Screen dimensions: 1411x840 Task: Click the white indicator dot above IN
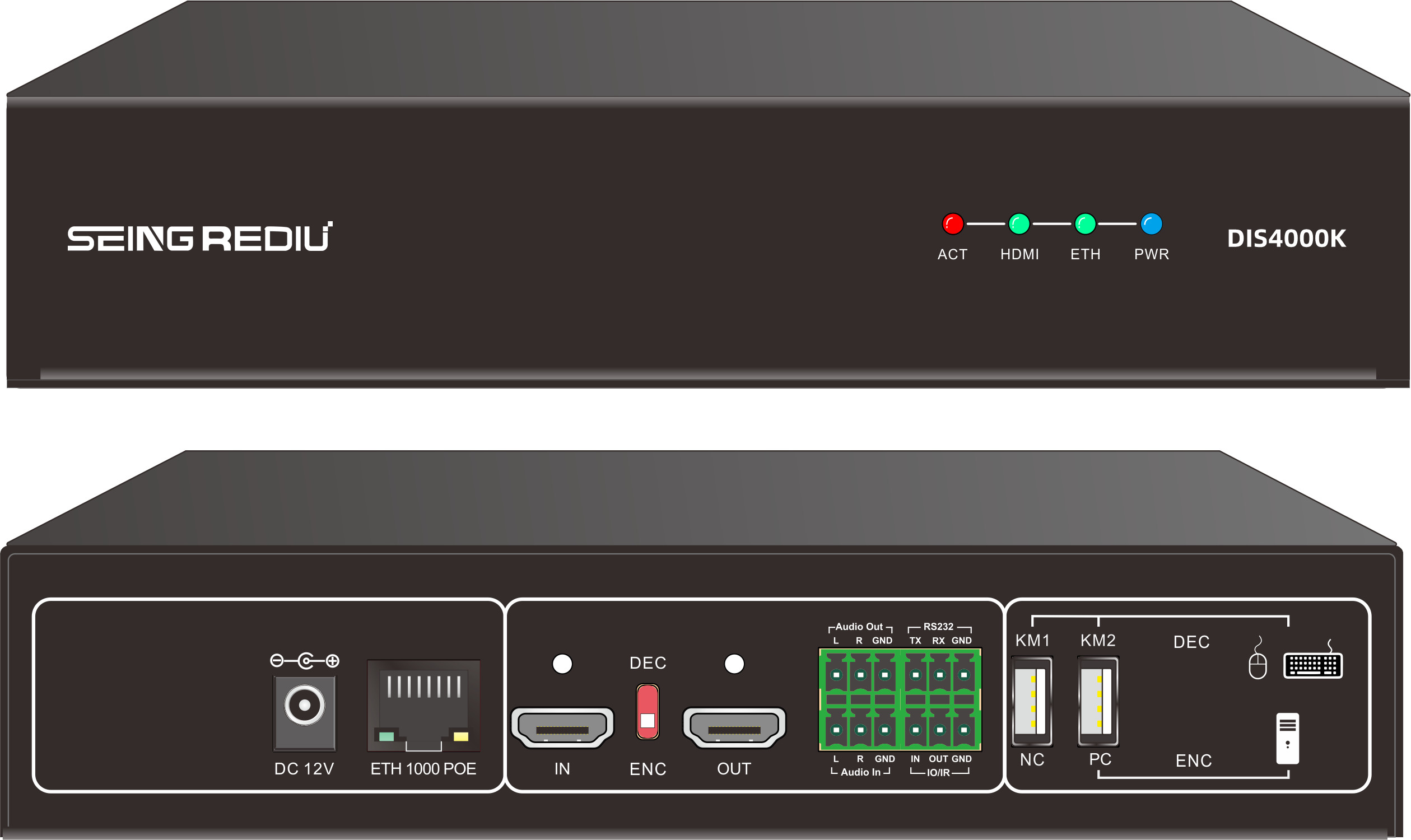[562, 664]
